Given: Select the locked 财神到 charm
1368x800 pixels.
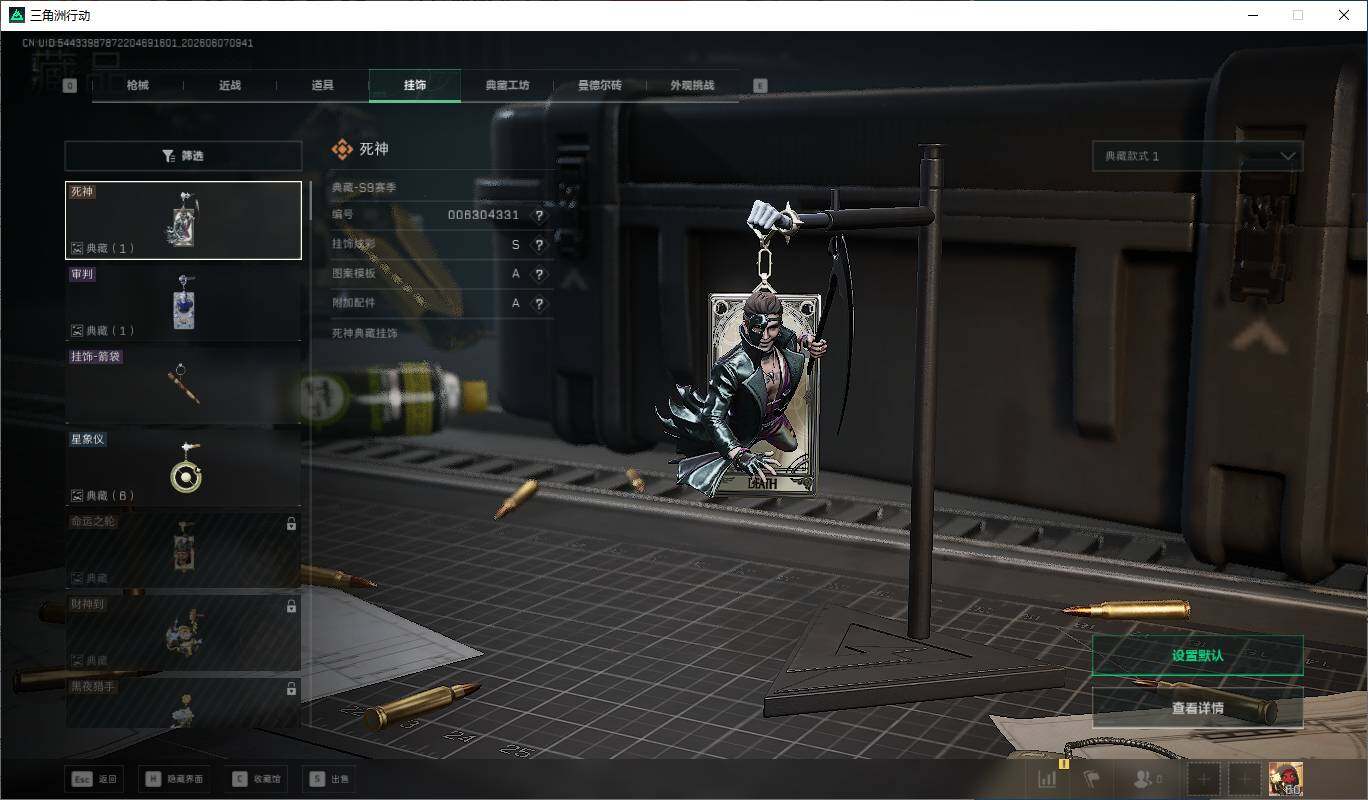Looking at the screenshot, I should coord(183,632).
